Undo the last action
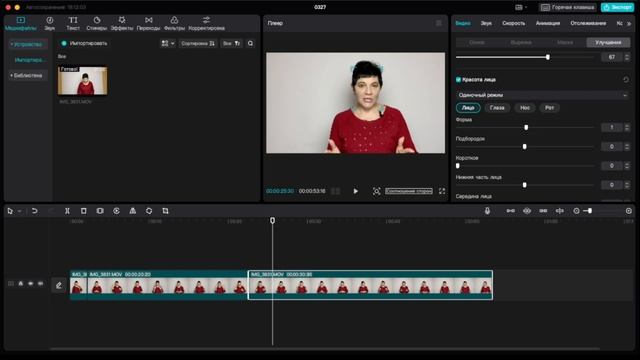This screenshot has height=360, width=640. coord(35,211)
